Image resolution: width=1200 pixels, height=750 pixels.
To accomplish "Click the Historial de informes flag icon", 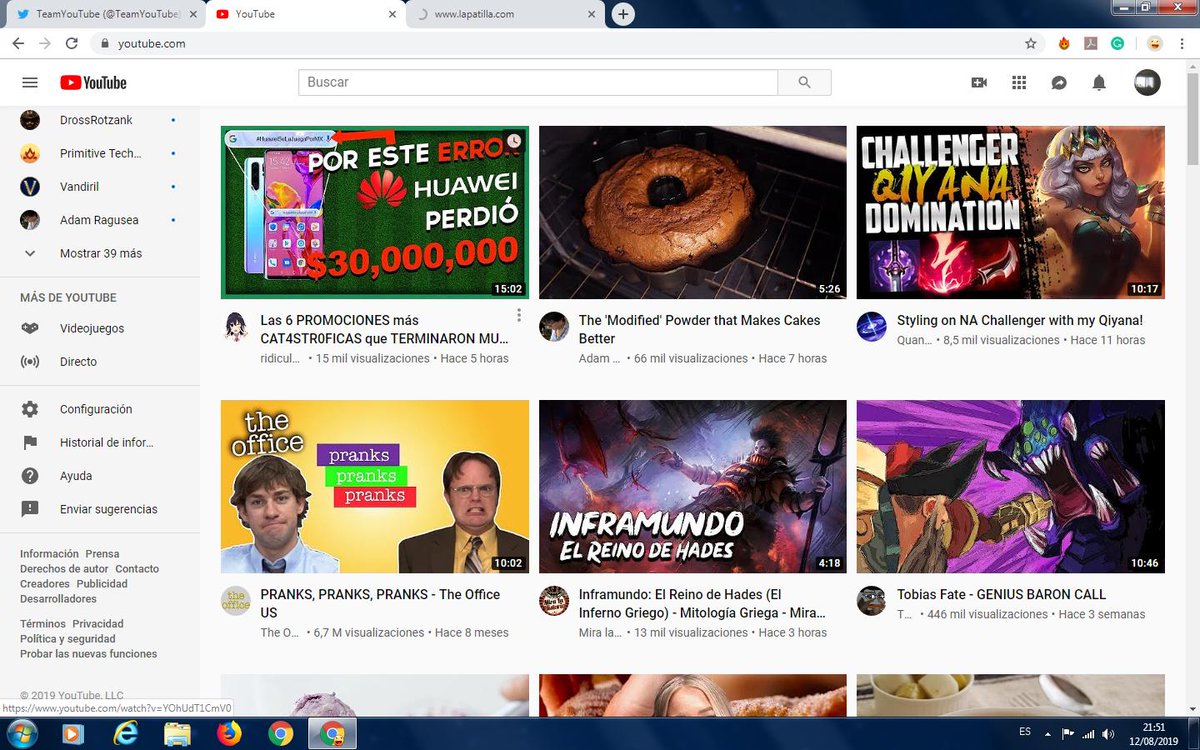I will click(30, 442).
